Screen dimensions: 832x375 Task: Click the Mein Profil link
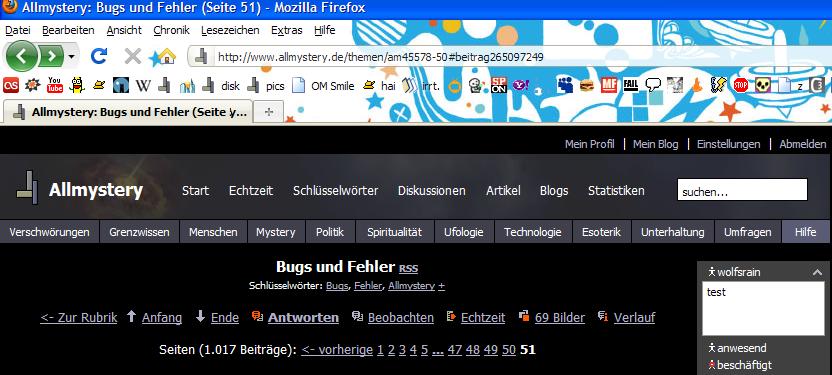coord(590,144)
